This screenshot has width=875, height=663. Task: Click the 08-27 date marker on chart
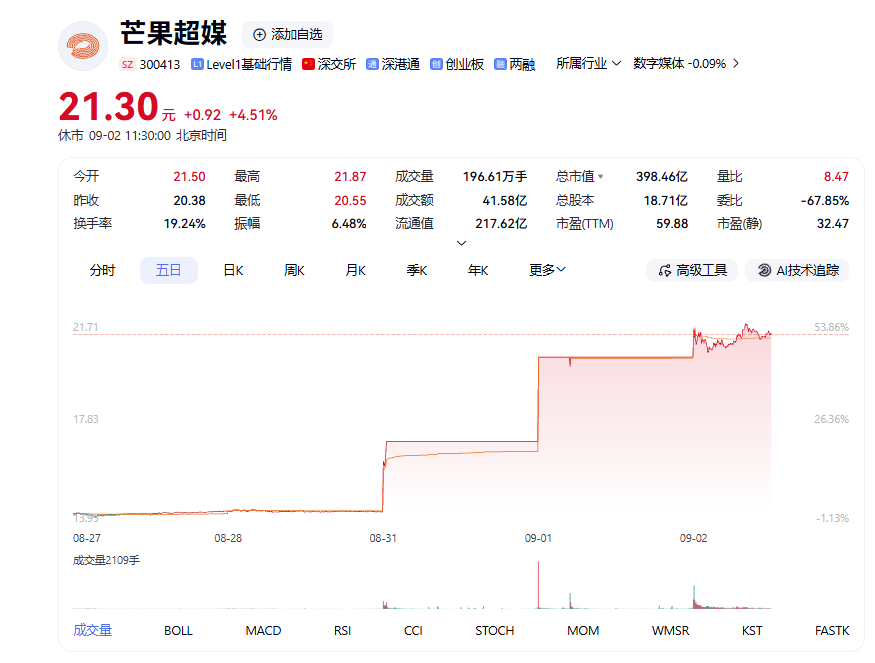pos(87,539)
